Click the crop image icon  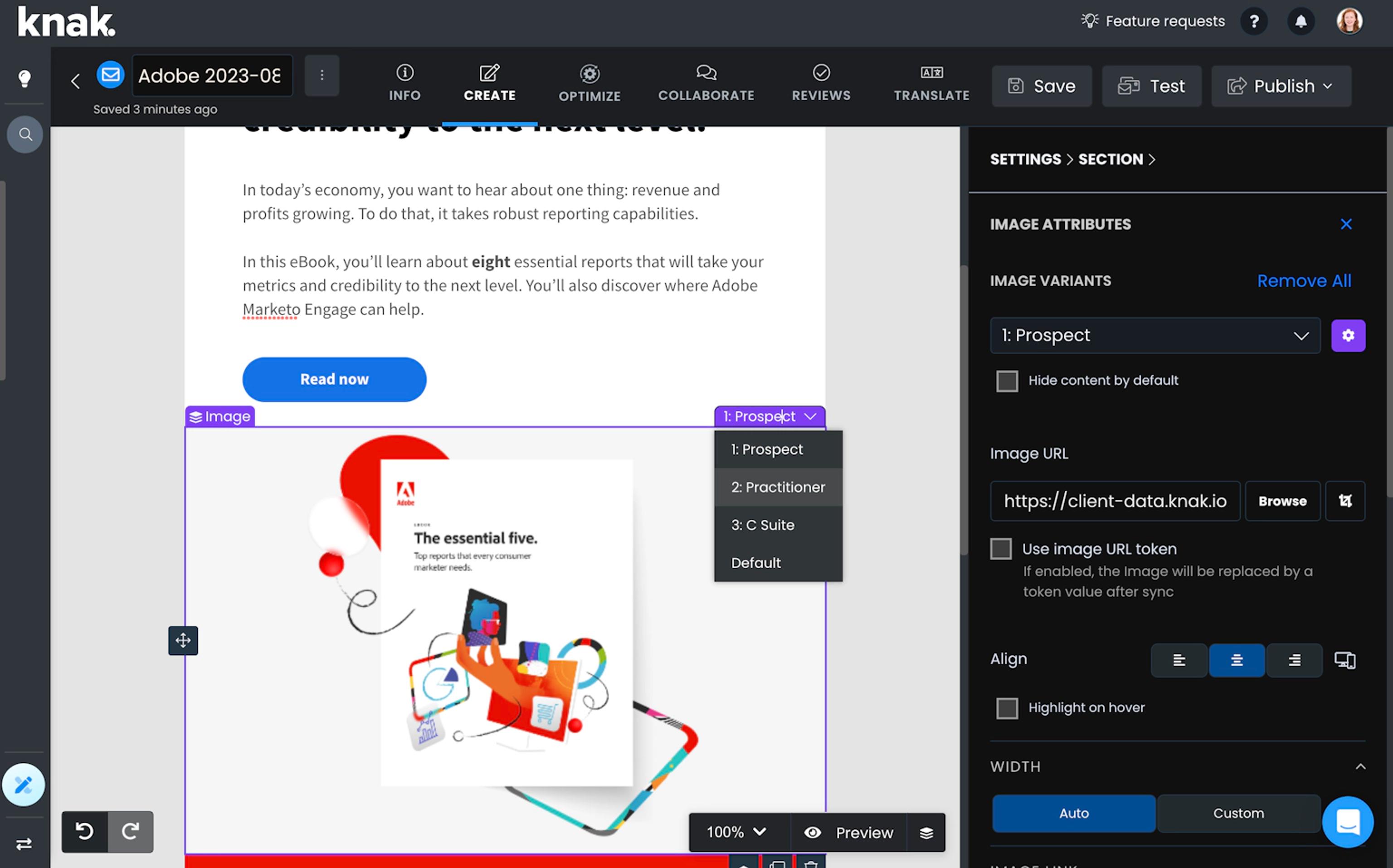pos(1345,501)
